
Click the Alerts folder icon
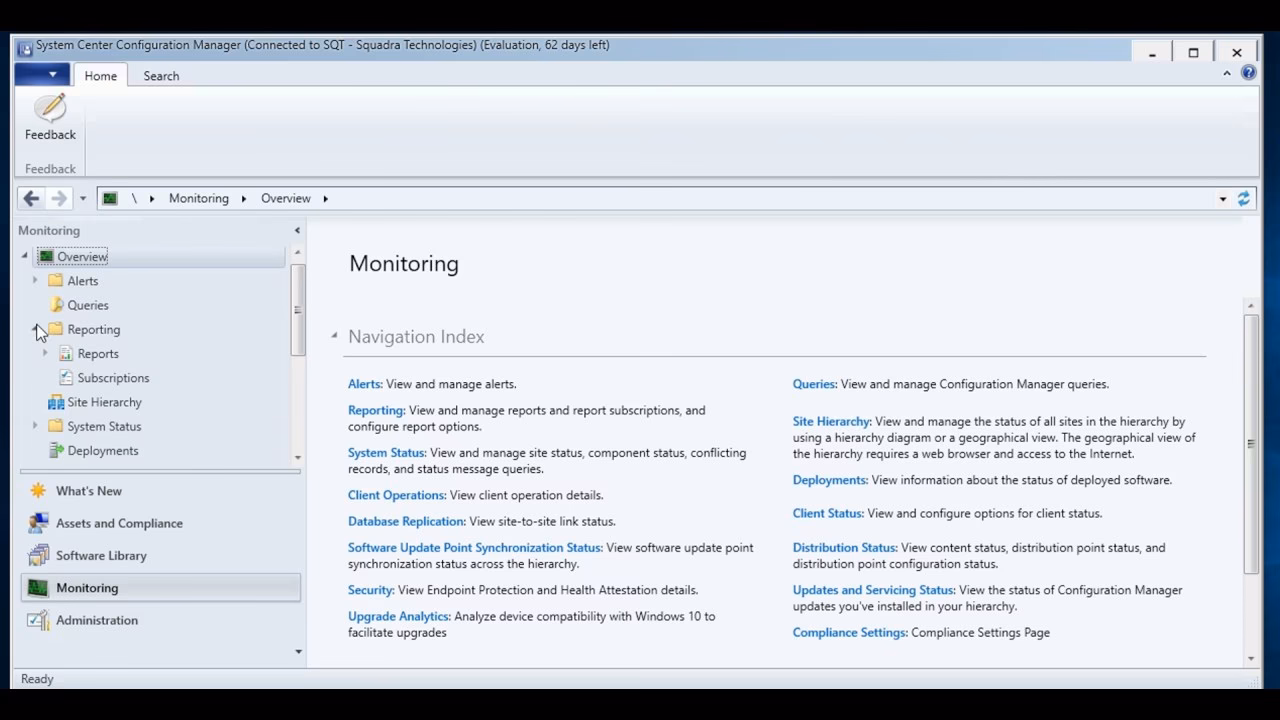tap(56, 281)
